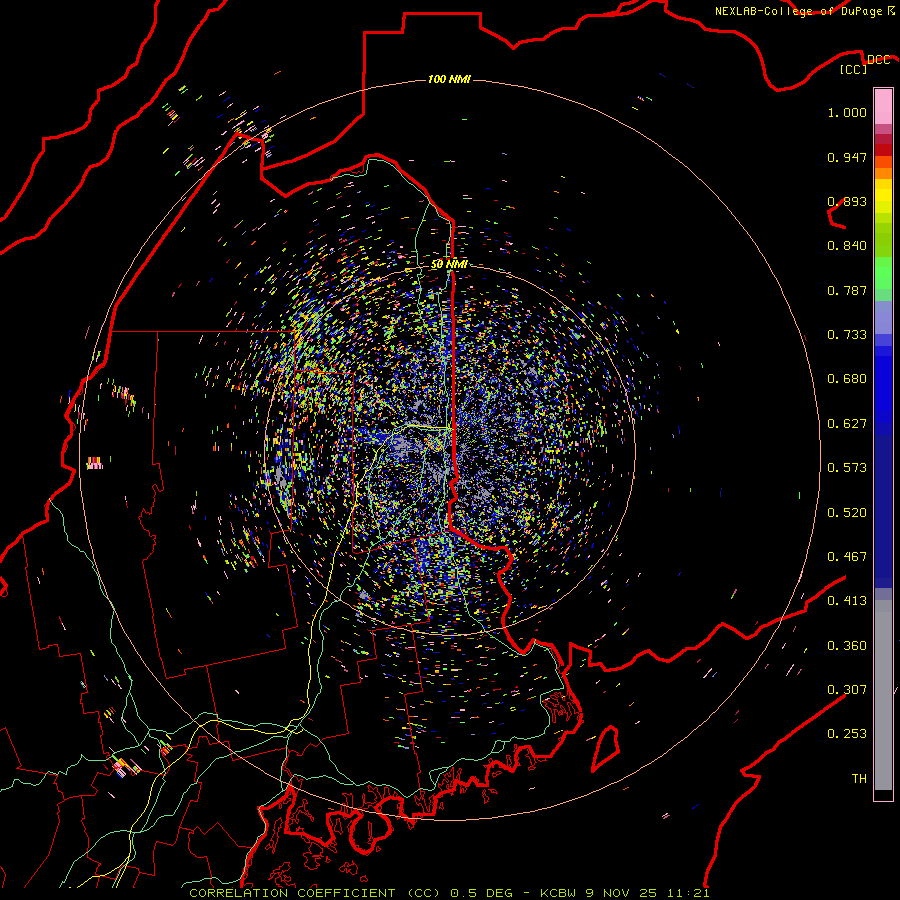Click the red segment of the color bar
The image size is (900, 900).
click(x=883, y=150)
